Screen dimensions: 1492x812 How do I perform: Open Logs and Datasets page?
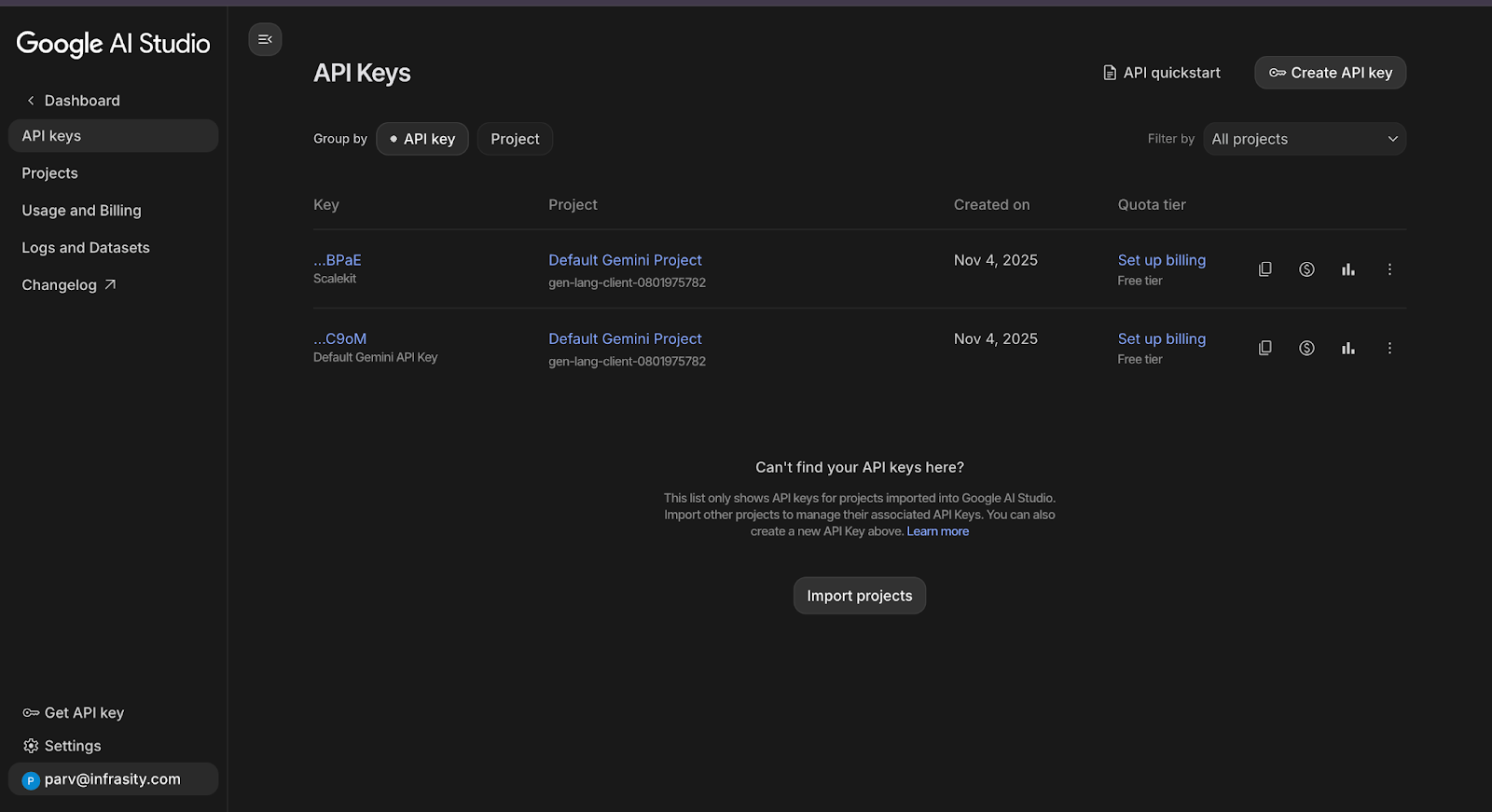coord(86,248)
